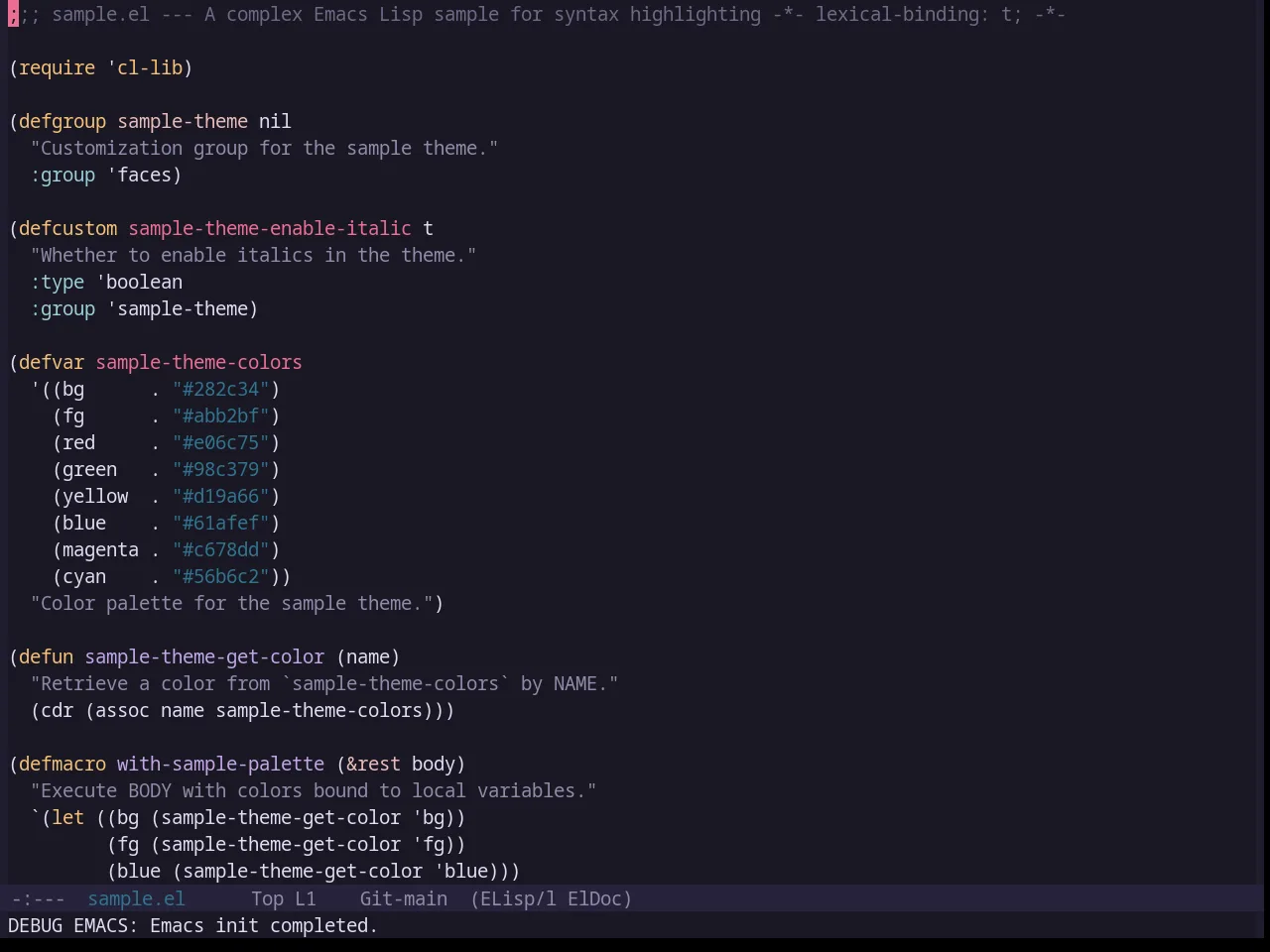Click ':group' keyword before 'faces
Viewport: 1270px width, 952px height.
click(63, 175)
